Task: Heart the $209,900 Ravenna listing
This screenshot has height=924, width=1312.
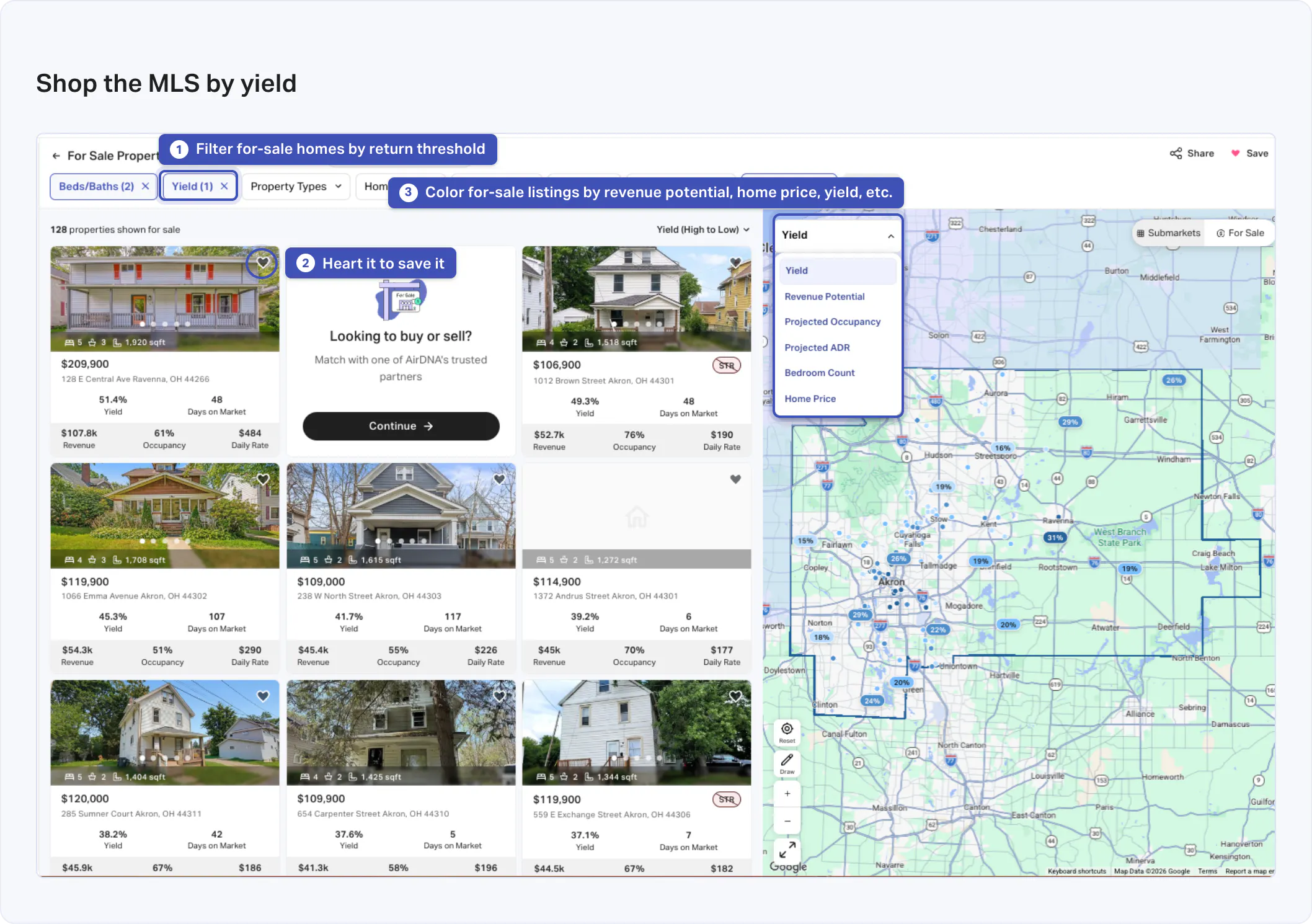Action: [x=263, y=263]
